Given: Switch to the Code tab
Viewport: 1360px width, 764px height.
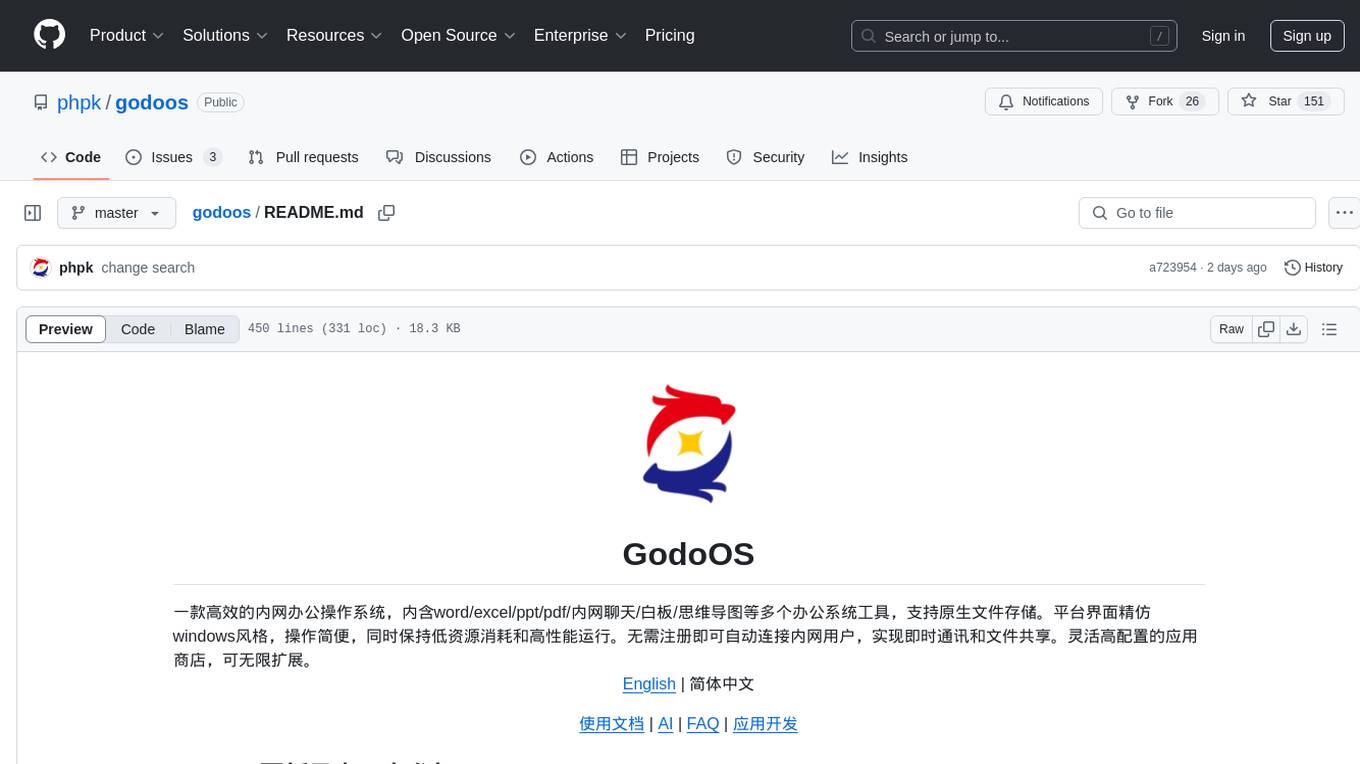Looking at the screenshot, I should pos(71,157).
